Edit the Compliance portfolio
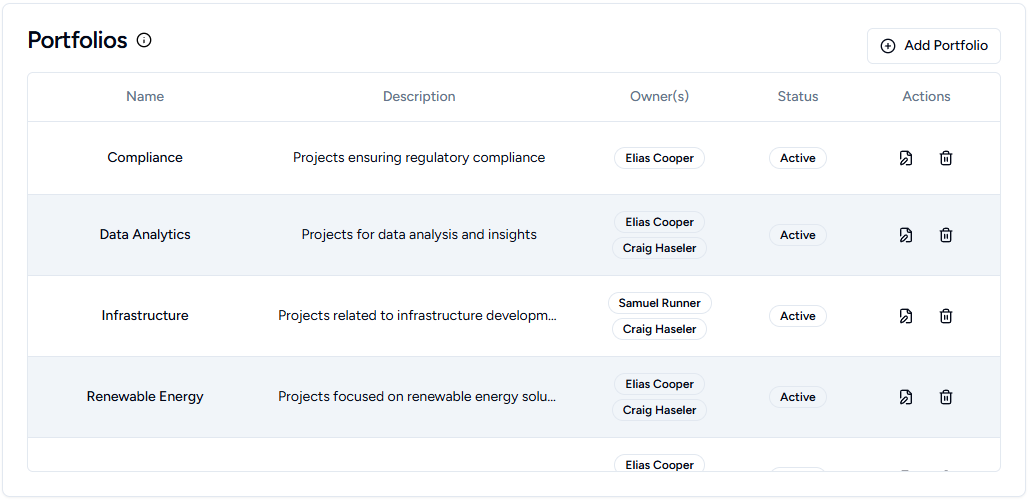 tap(906, 158)
